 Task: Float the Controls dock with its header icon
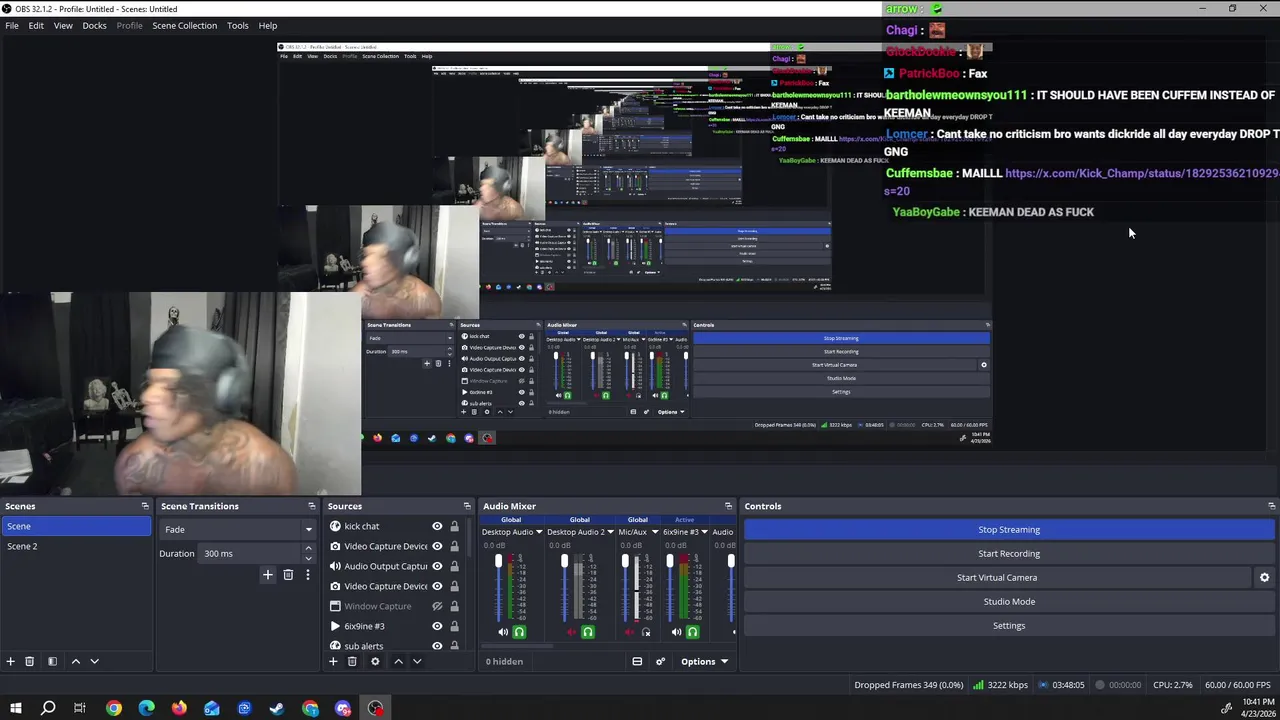point(1271,506)
